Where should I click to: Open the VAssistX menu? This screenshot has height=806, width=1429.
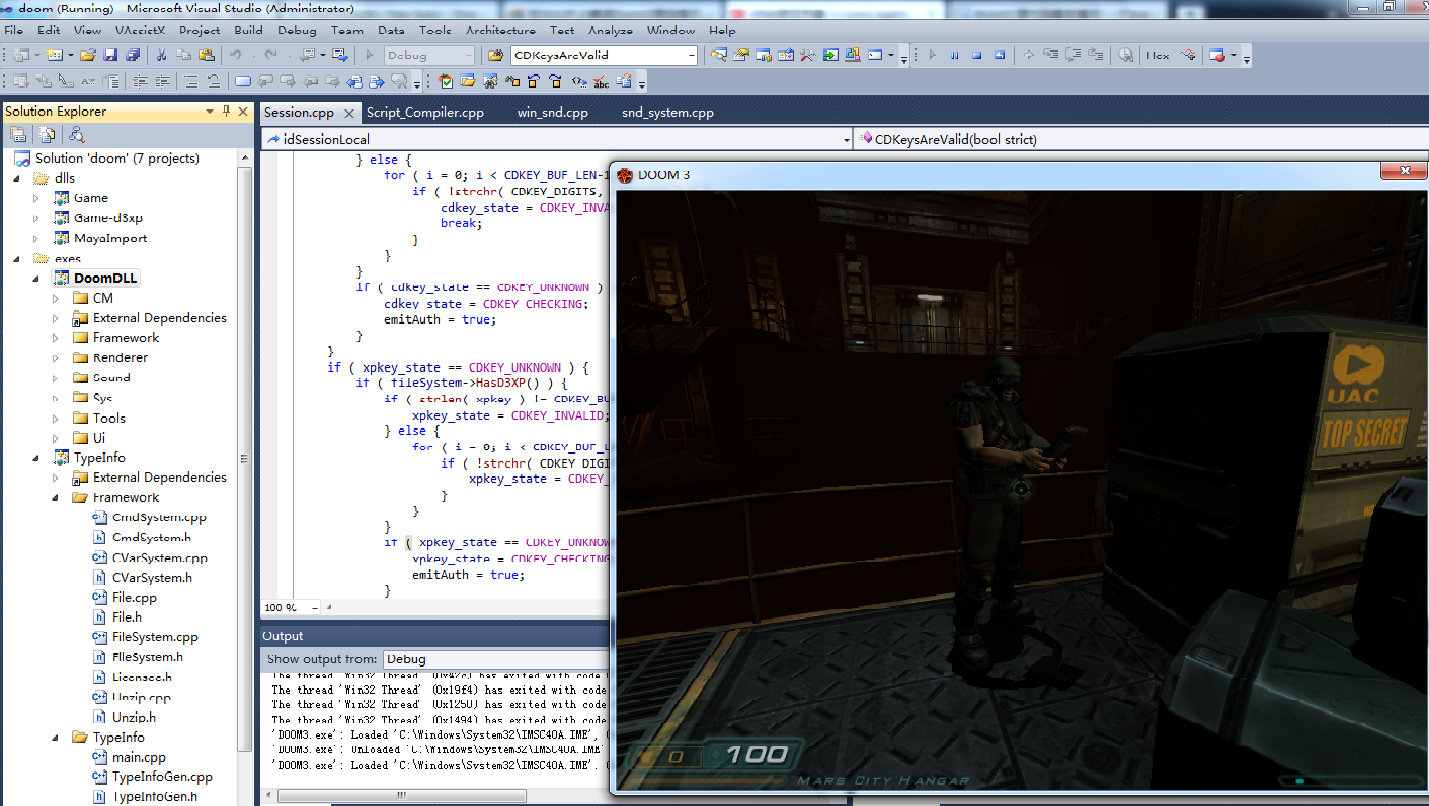coord(140,30)
